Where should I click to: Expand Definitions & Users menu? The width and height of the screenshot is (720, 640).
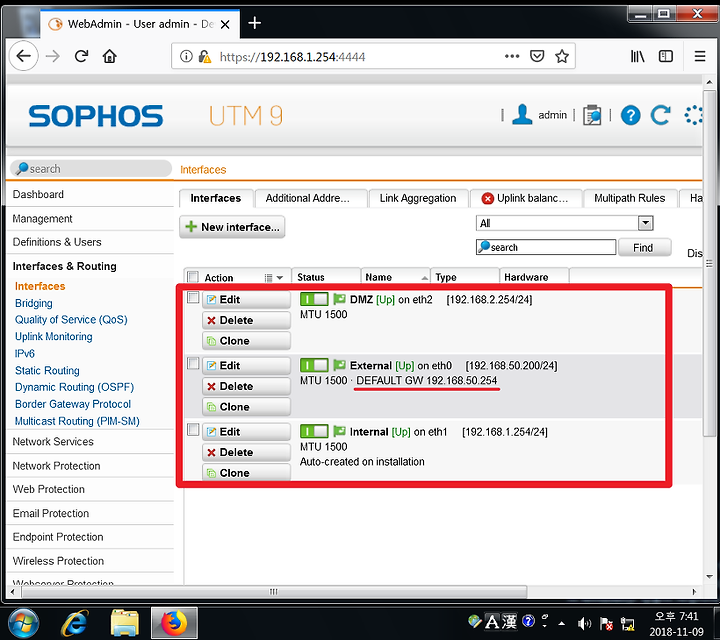point(57,242)
